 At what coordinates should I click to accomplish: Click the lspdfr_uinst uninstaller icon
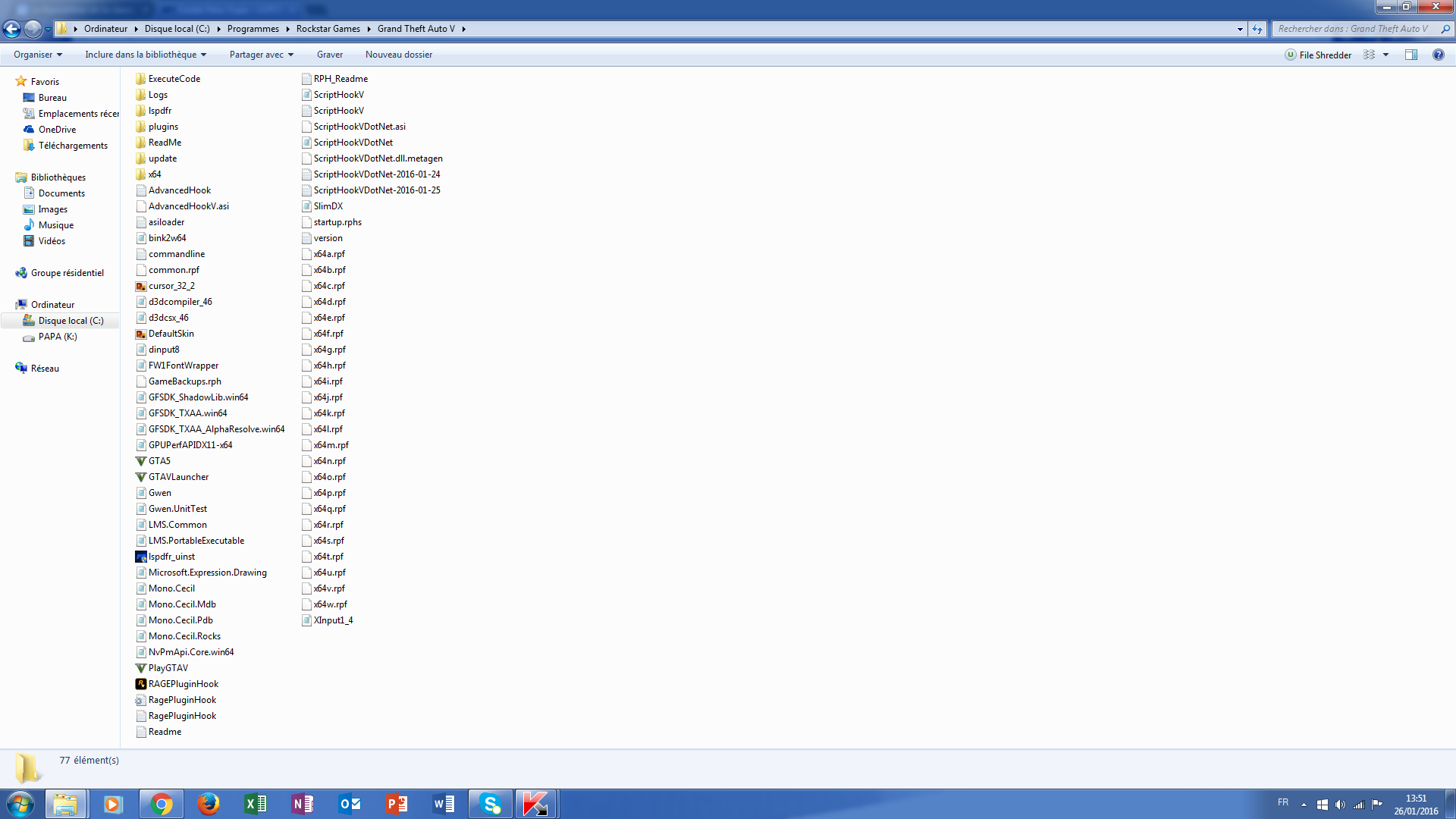click(141, 557)
